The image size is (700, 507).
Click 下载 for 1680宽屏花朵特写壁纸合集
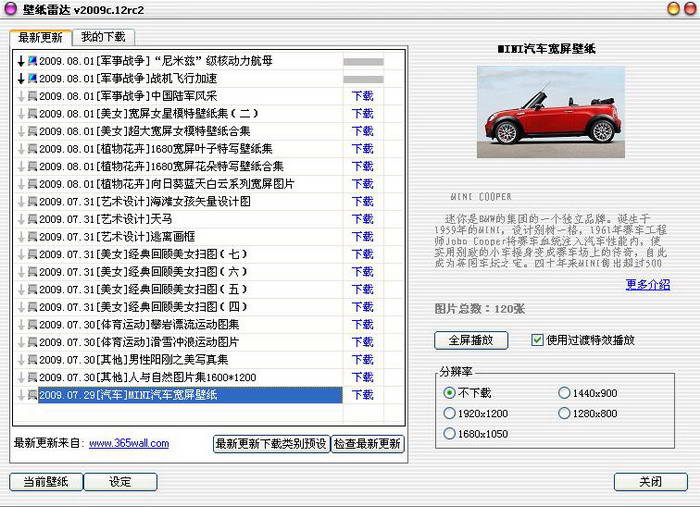coord(362,166)
